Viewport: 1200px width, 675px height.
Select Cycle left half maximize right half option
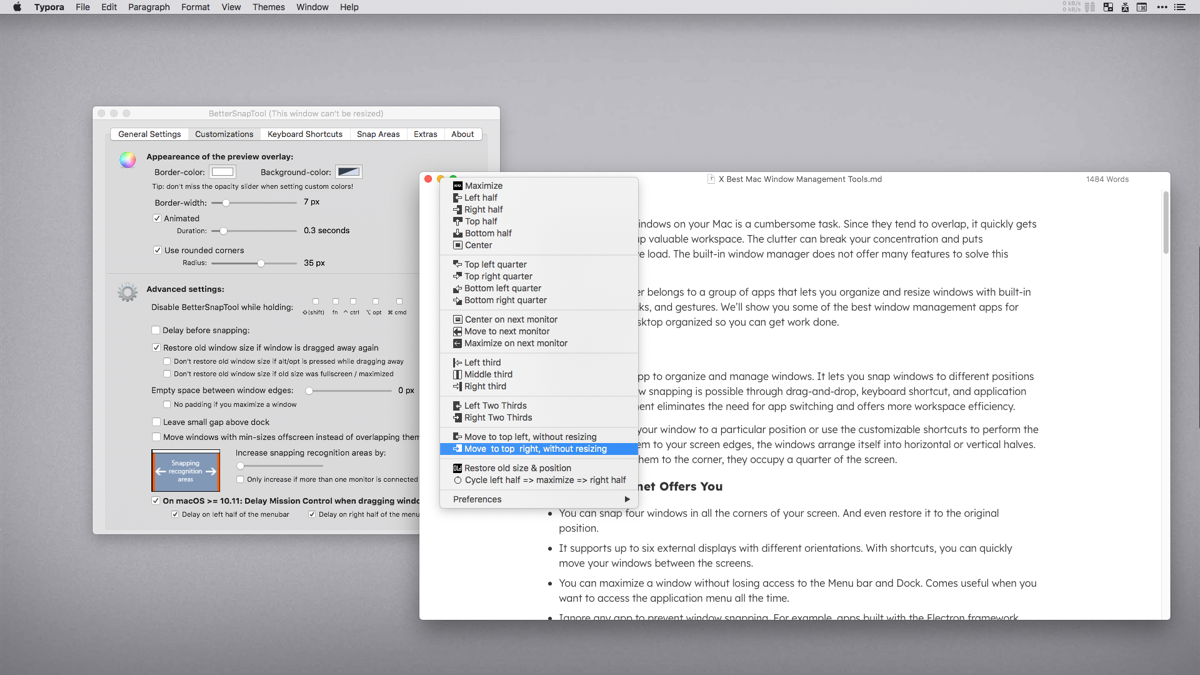[x=538, y=480]
